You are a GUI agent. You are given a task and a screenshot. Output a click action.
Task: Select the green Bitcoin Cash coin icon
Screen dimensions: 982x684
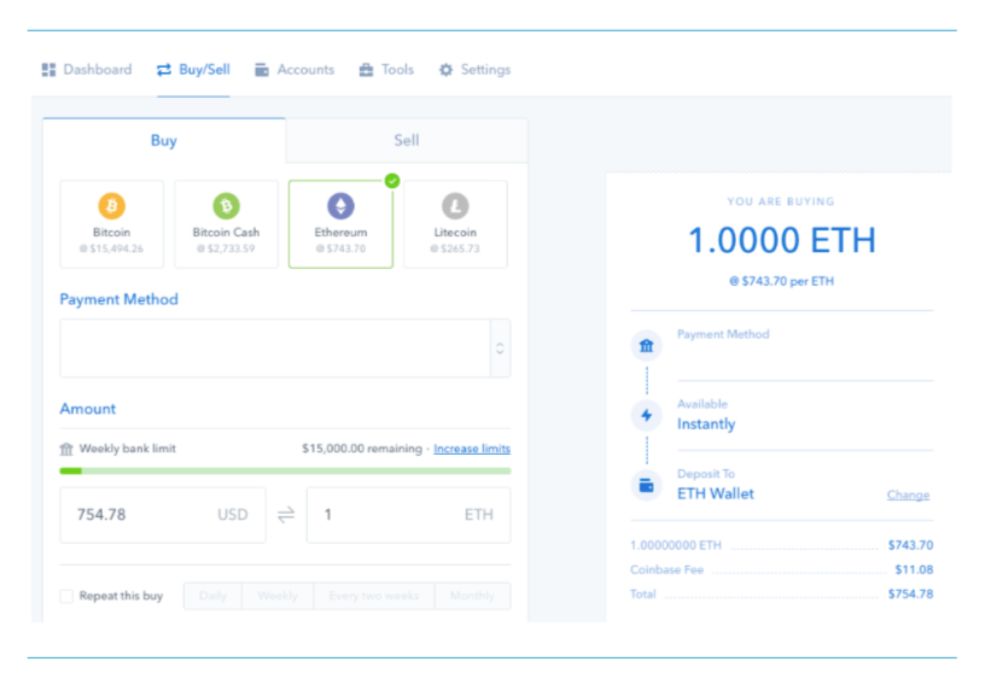(x=226, y=205)
